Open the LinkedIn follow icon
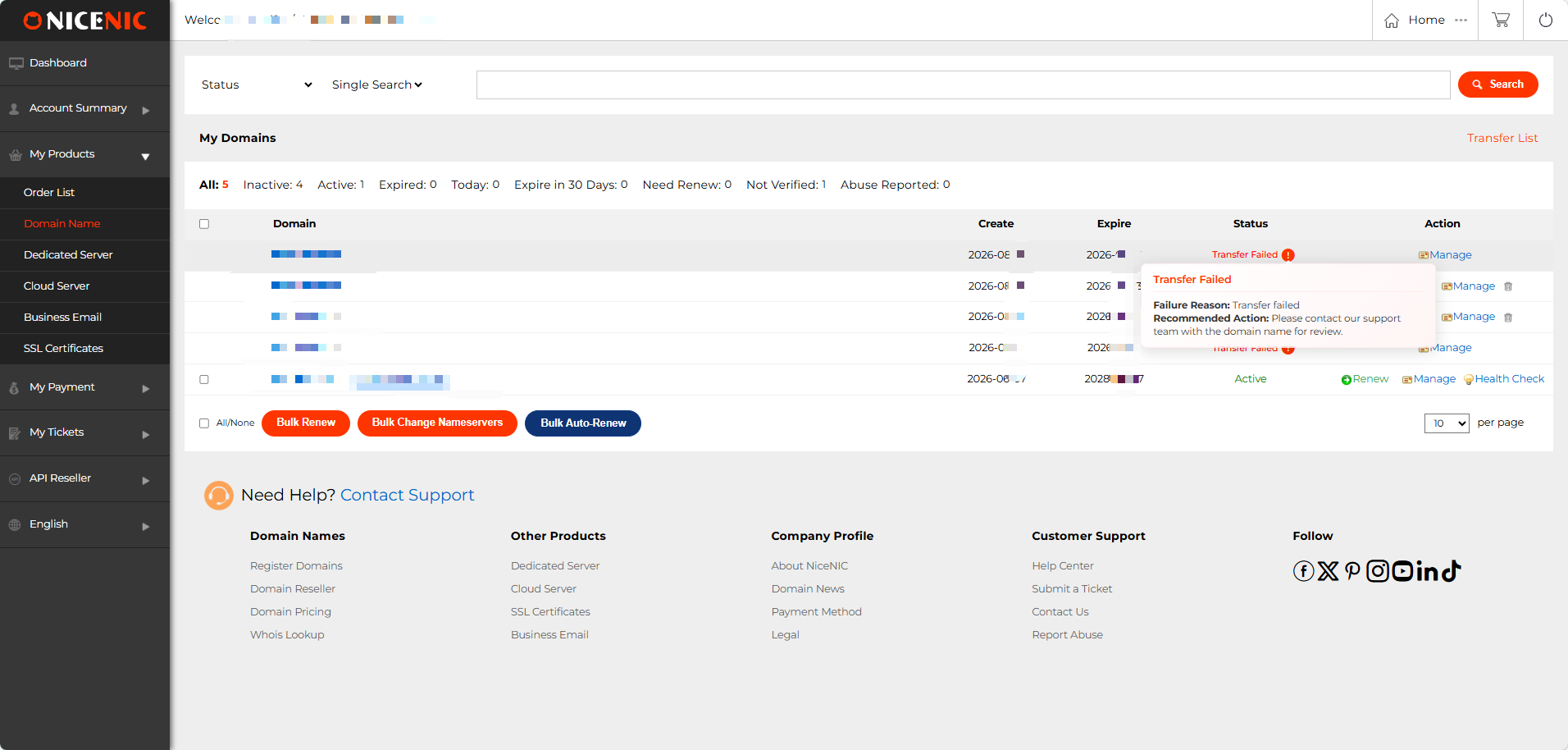1568x750 pixels. (1428, 571)
